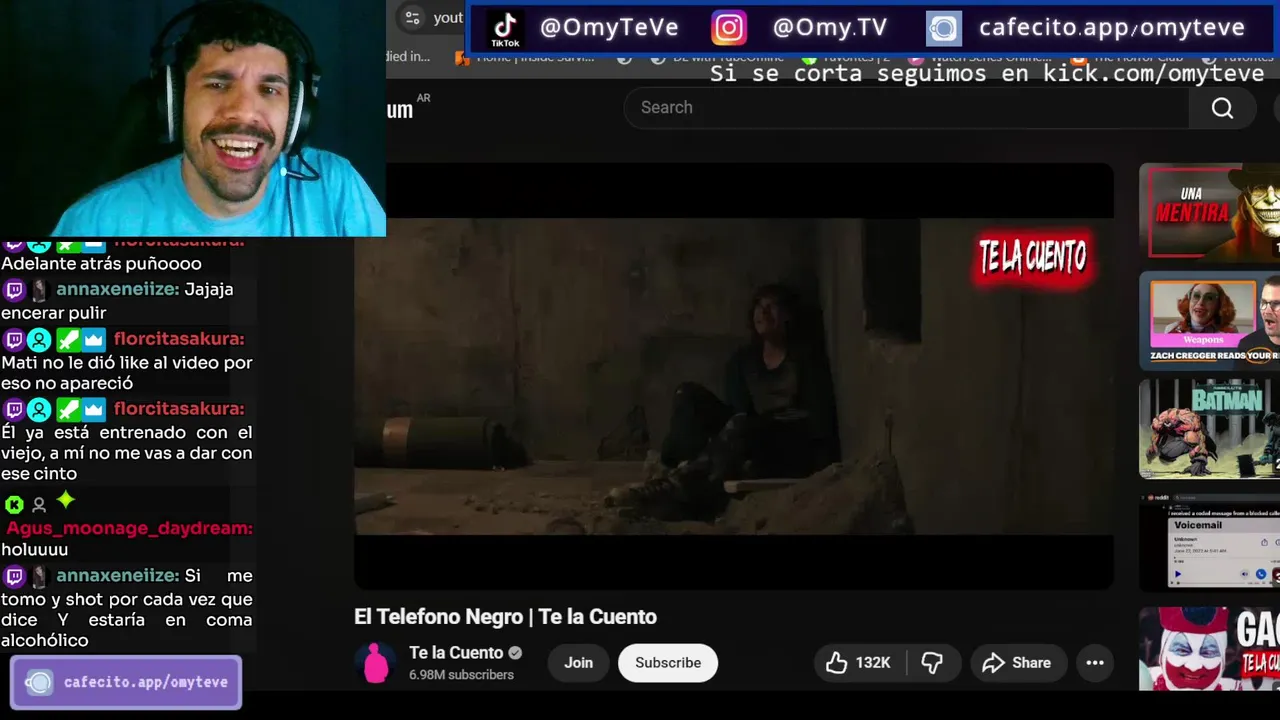The width and height of the screenshot is (1280, 720).
Task: Open the Una Mentira recommended thumbnail
Action: tap(1209, 211)
